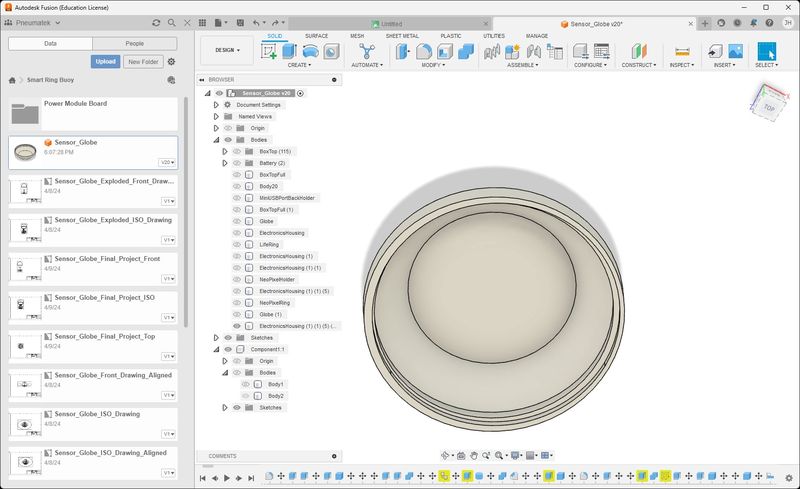Switch to the PLASTIC tab
The image size is (800, 489).
click(x=451, y=36)
